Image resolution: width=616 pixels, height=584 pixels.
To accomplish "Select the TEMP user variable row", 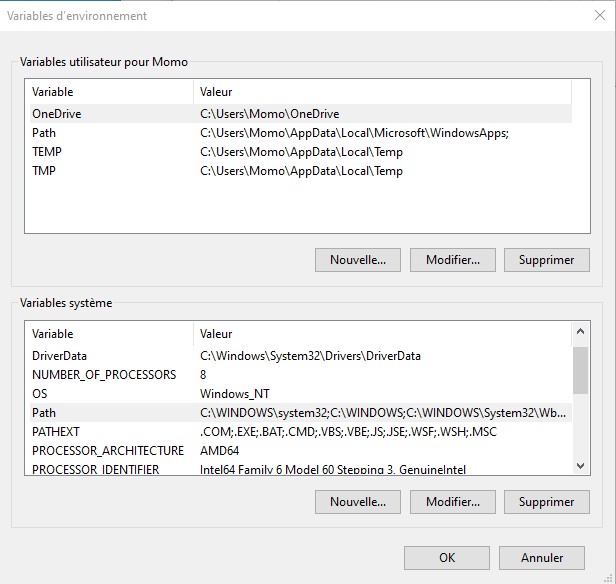I will point(47,152).
